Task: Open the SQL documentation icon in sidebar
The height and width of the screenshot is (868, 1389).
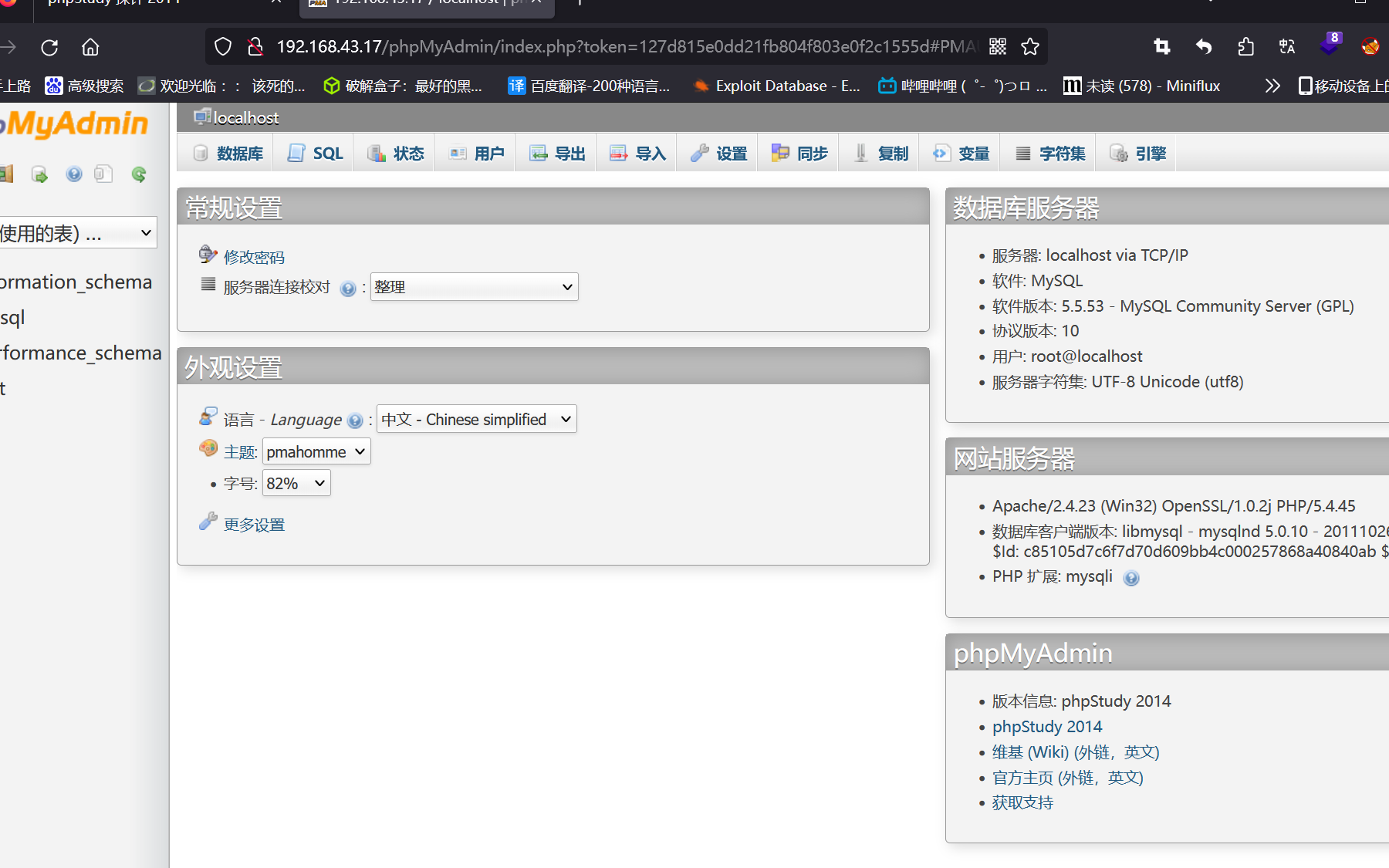Action: 103,174
